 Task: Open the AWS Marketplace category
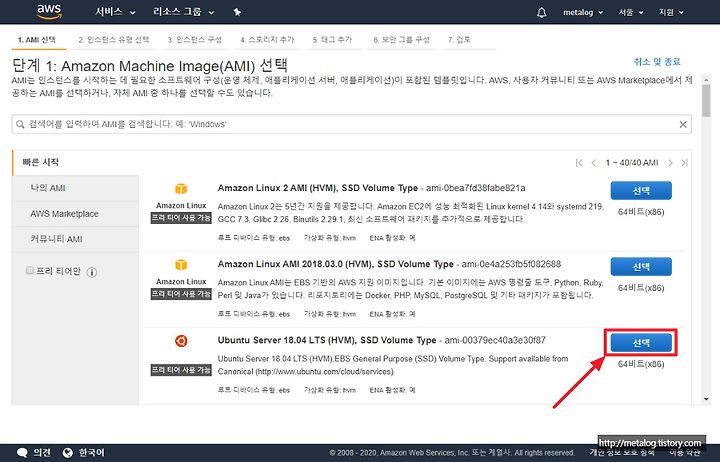coord(75,214)
